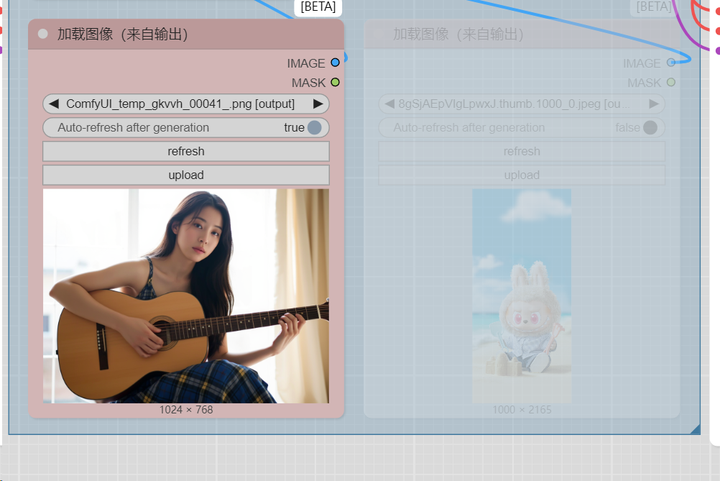Click previous arrow beside ComfyUI_temp_gkvvh_00041_.png
Viewport: 720px width, 481px height.
click(54, 104)
